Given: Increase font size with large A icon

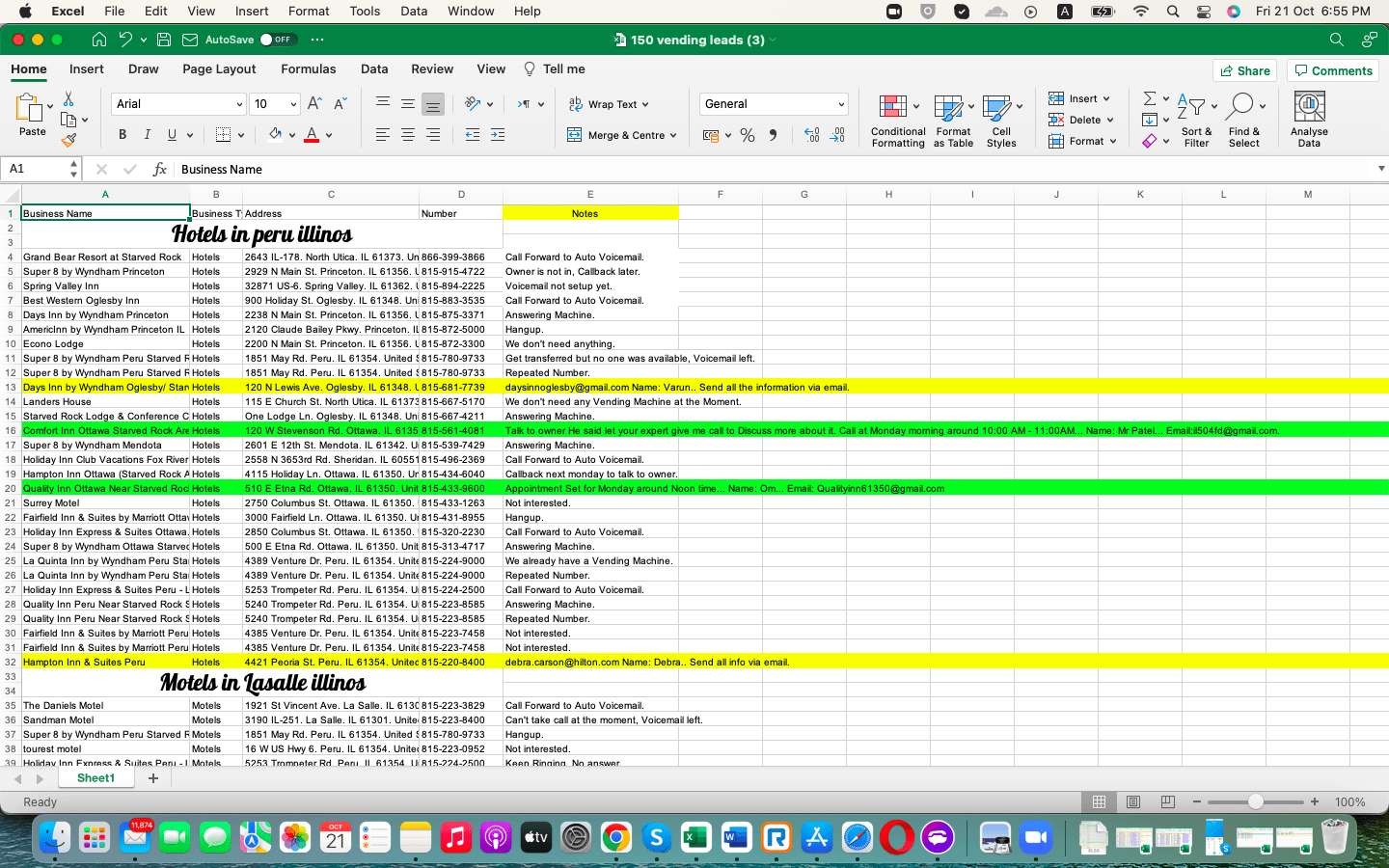Looking at the screenshot, I should coord(314,104).
